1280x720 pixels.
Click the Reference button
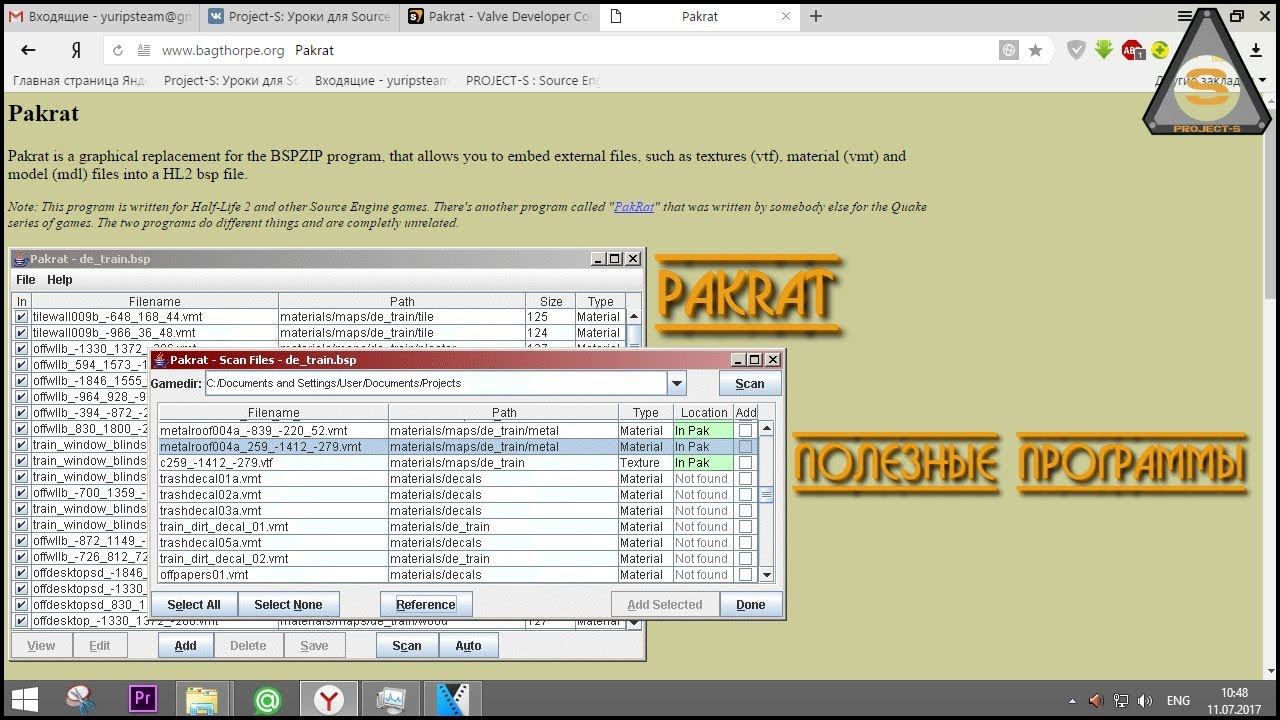pos(426,605)
